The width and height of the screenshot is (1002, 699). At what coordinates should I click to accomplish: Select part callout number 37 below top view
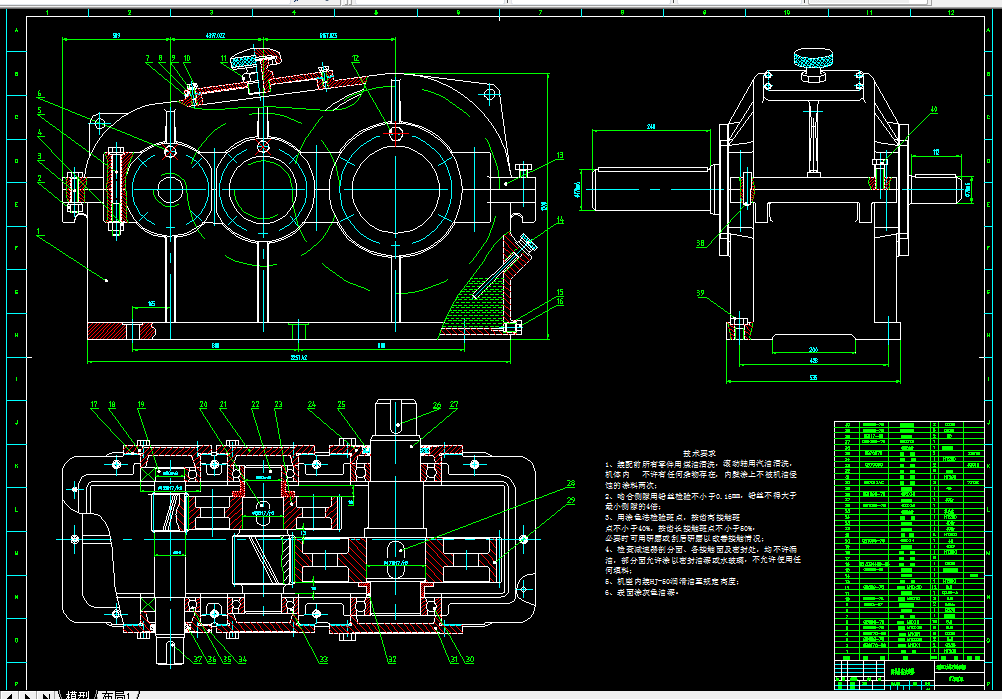coord(198,659)
